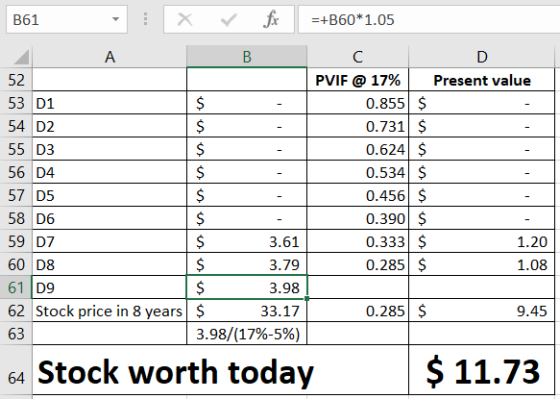Click the vertical dots handle beside Name Box
This screenshot has width=560, height=399.
click(145, 19)
